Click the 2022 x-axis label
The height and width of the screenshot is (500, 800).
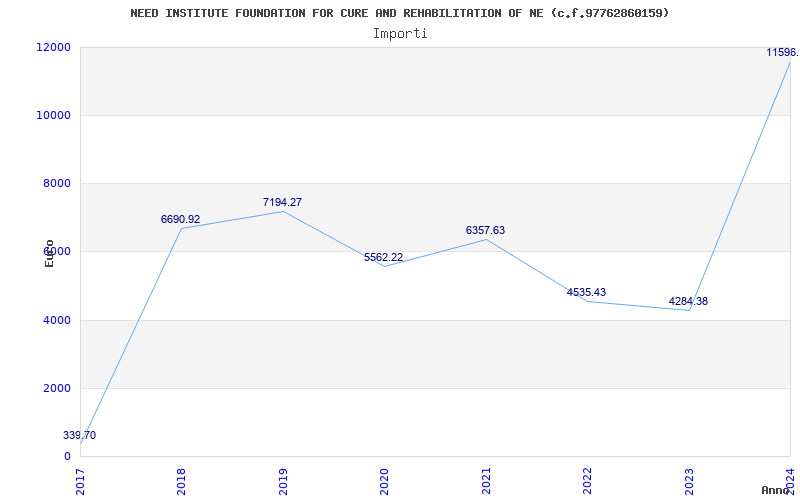coord(587,481)
